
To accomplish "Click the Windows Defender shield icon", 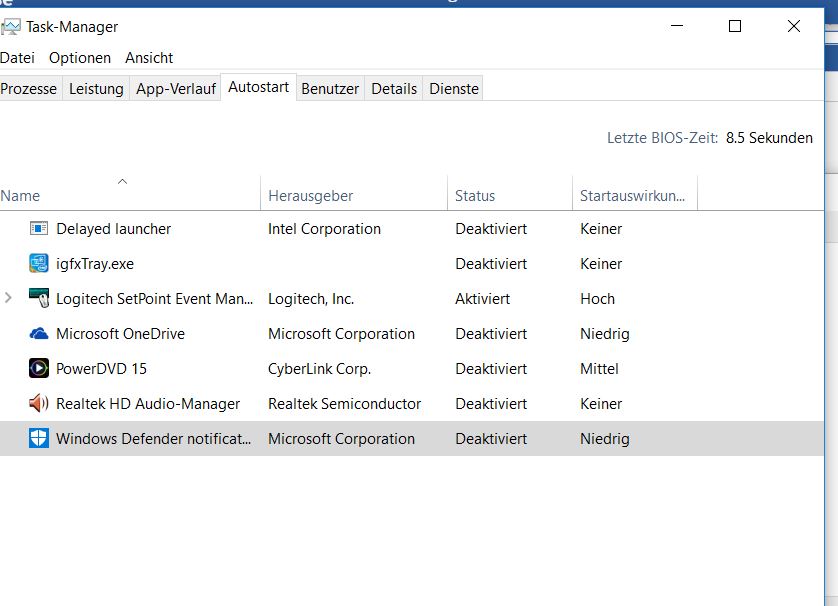I will [x=39, y=439].
